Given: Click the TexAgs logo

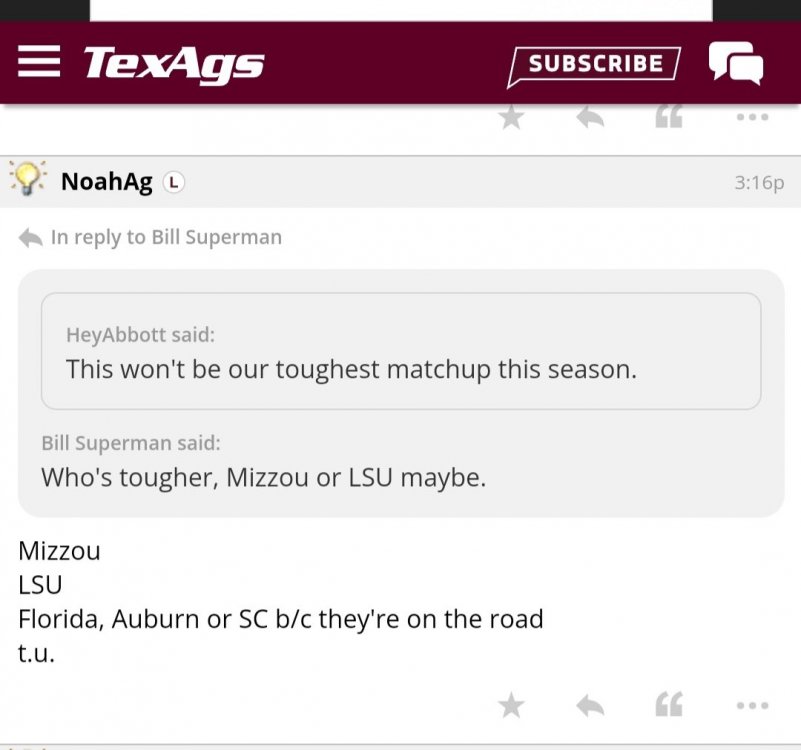Looking at the screenshot, I should tap(174, 63).
